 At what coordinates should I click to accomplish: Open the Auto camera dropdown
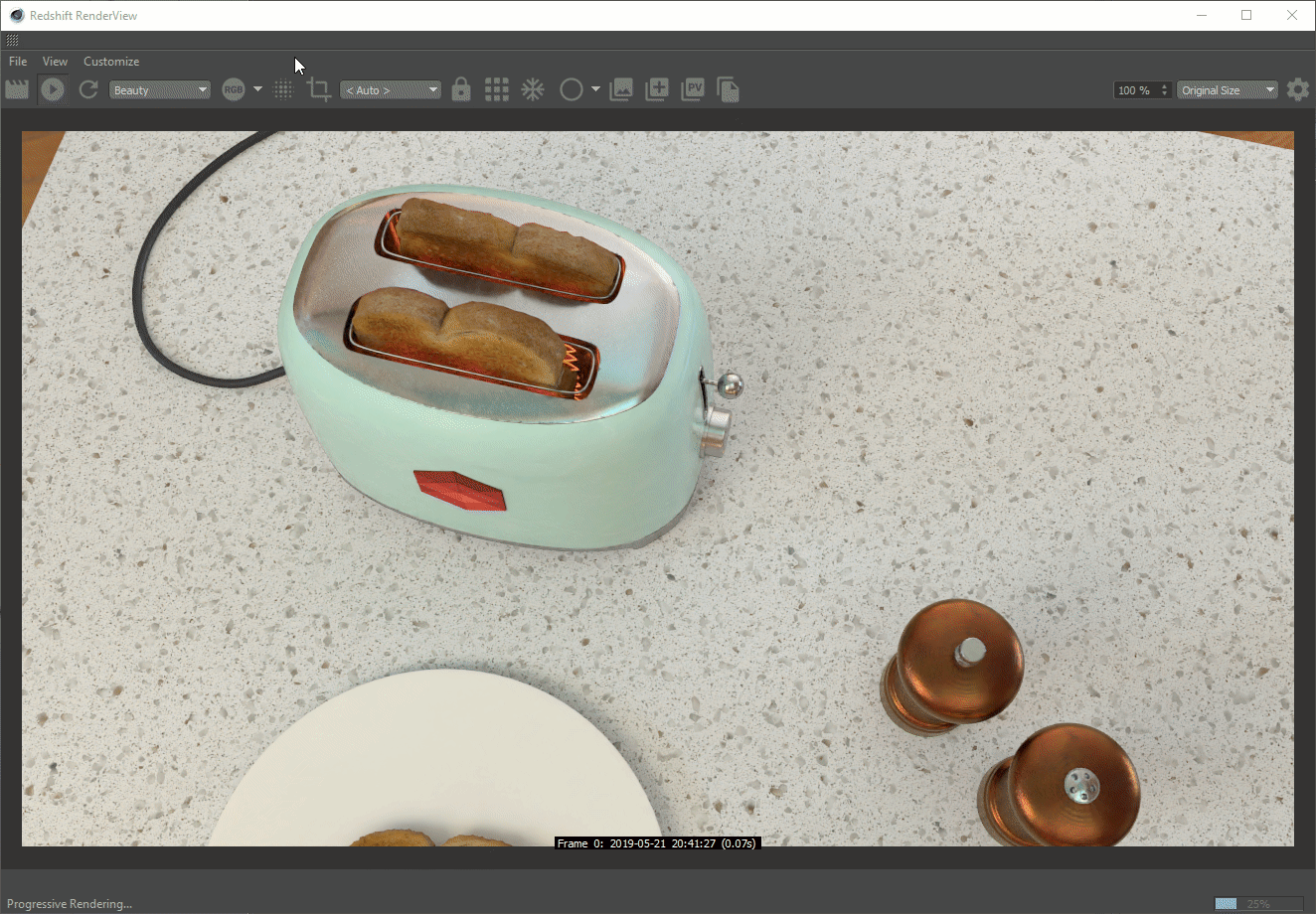click(x=390, y=89)
